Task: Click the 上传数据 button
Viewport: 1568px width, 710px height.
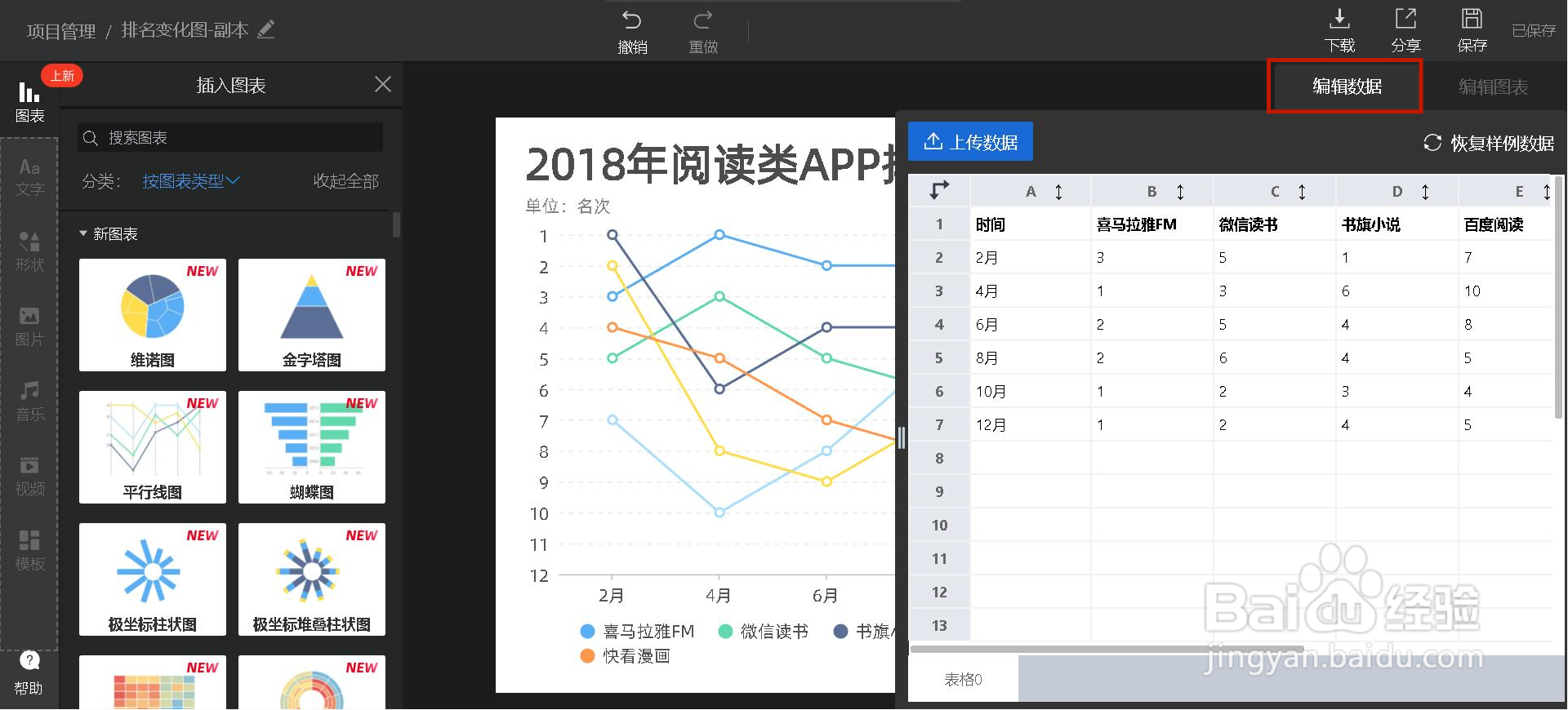Action: click(x=970, y=141)
